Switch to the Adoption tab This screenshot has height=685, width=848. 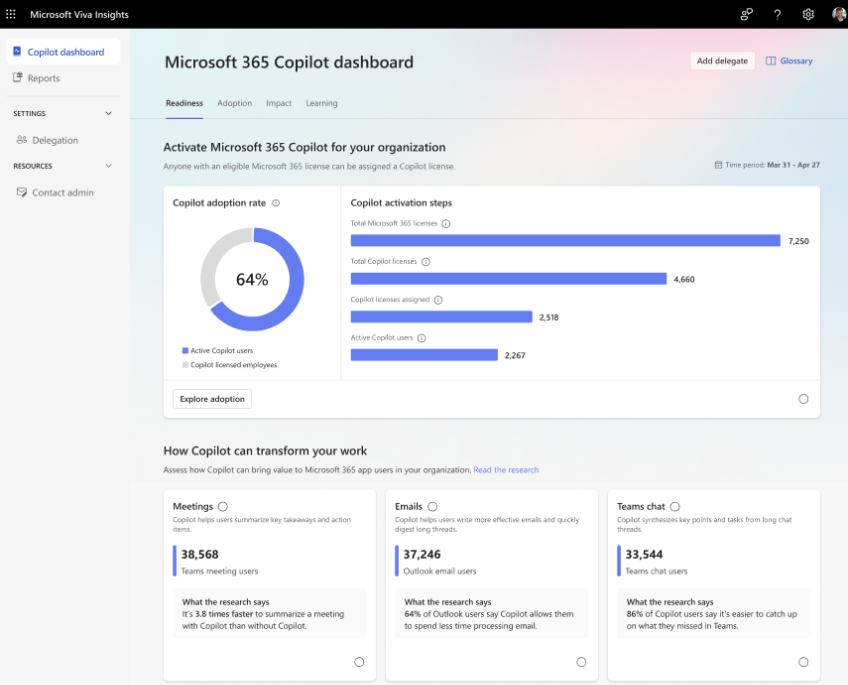click(235, 103)
